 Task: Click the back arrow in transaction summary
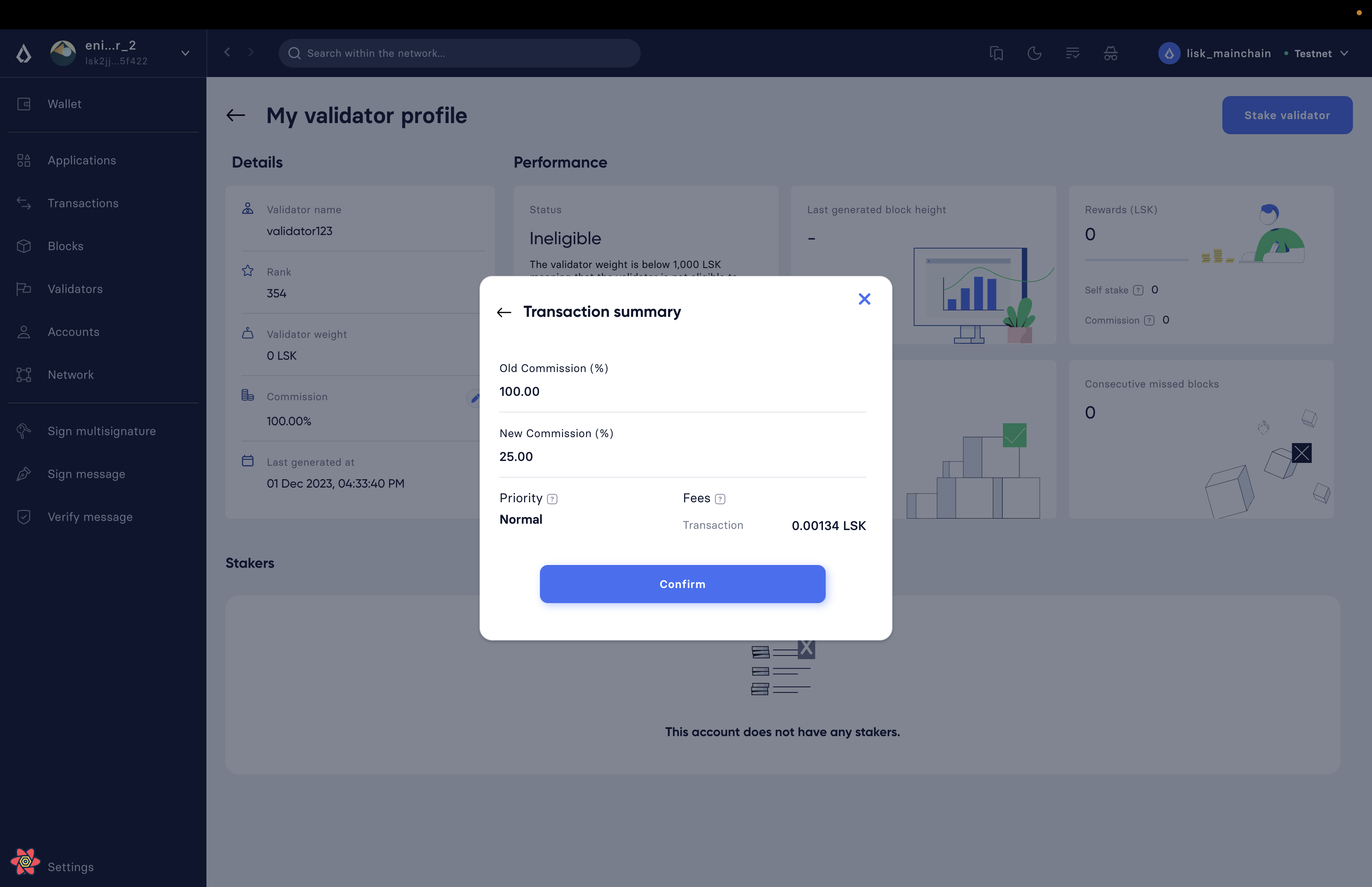[505, 311]
